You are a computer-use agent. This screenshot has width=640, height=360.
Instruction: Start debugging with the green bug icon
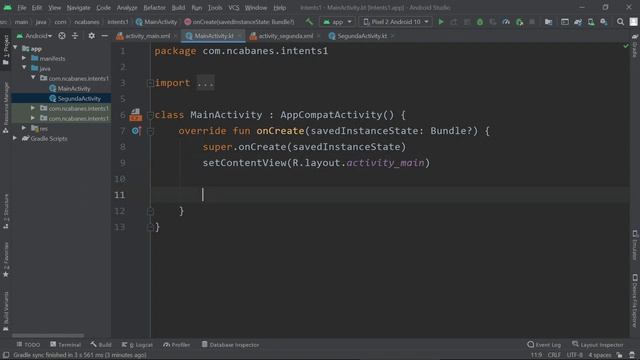[480, 22]
